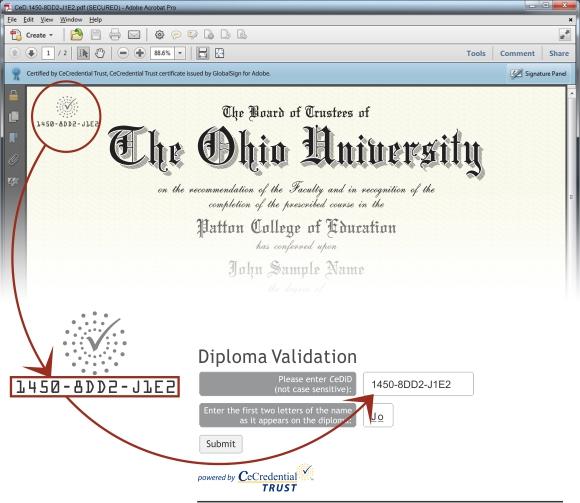Open the gear settings icon in toolbar
The width and height of the screenshot is (580, 503).
[x=159, y=35]
